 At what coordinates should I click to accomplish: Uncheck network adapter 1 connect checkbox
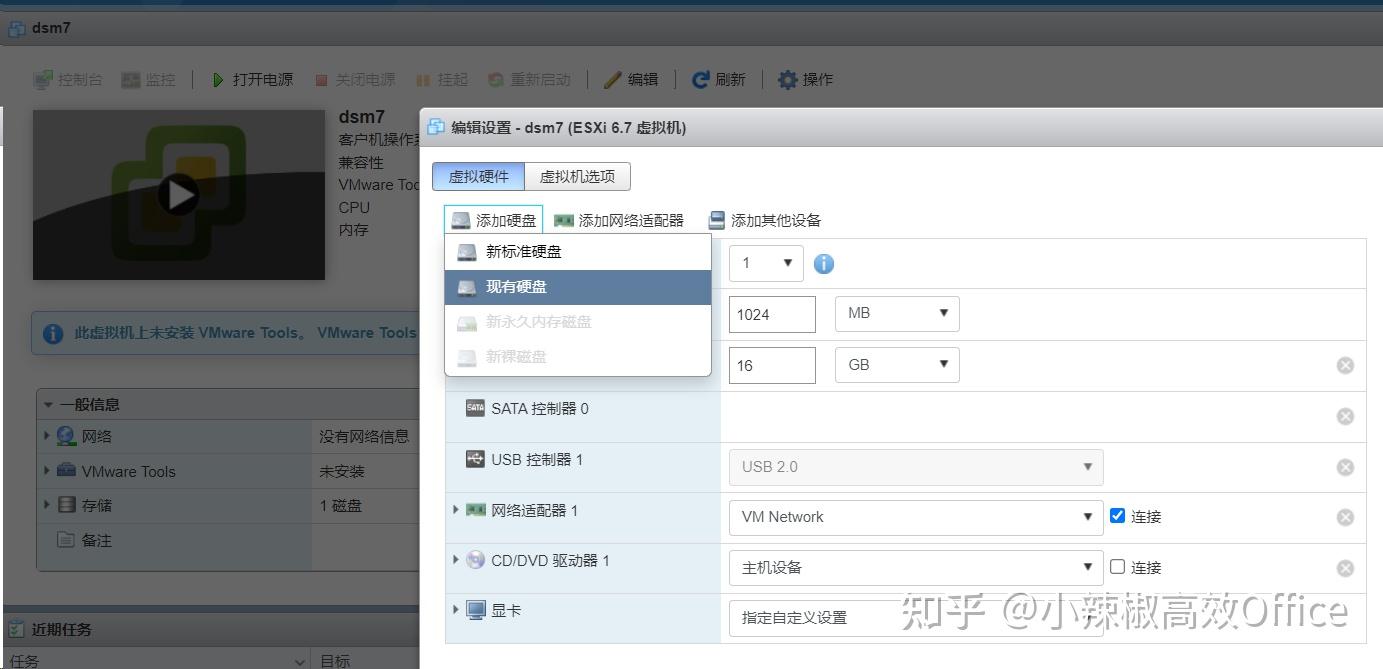(x=1118, y=516)
